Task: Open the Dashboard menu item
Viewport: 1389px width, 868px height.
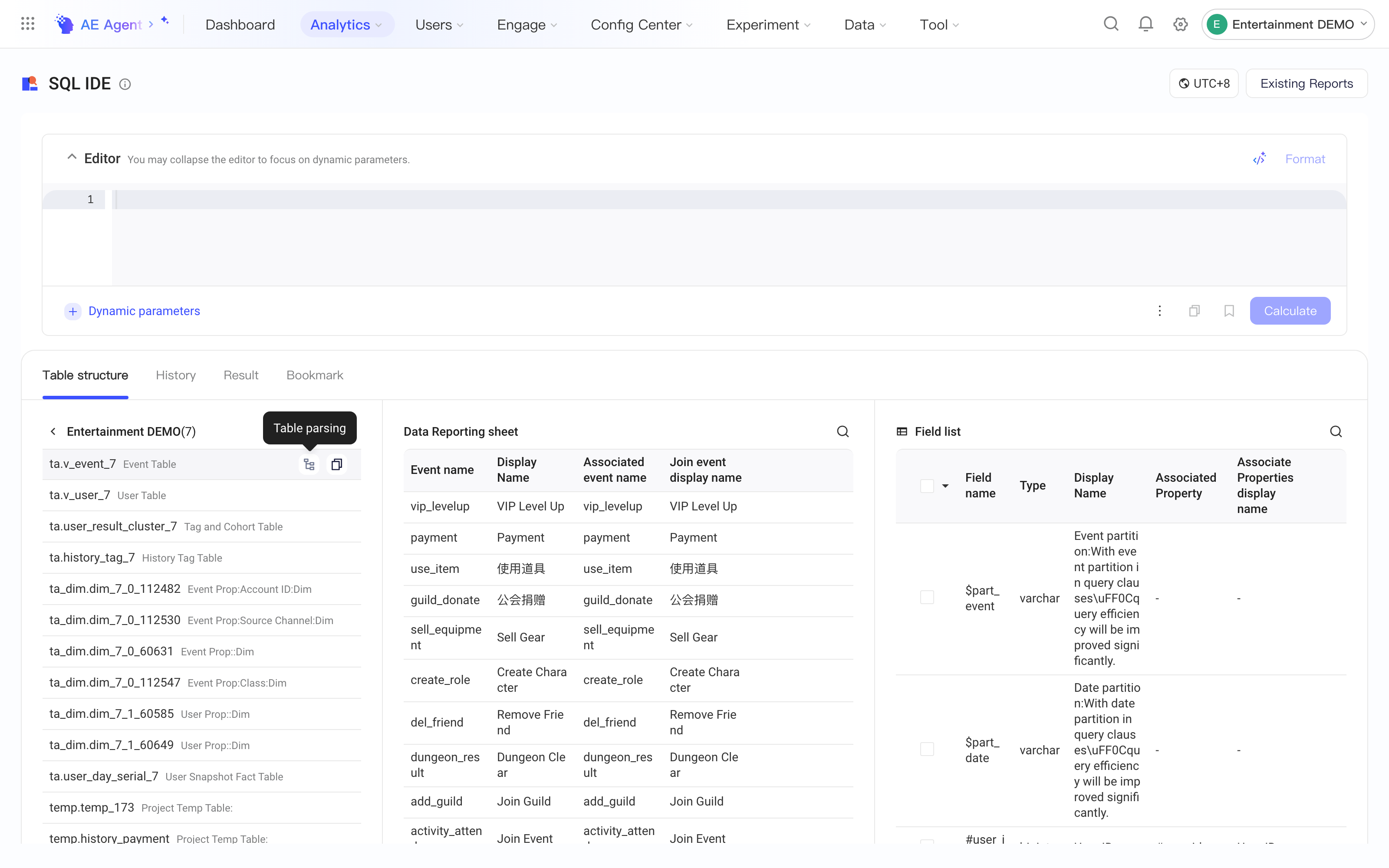Action: (240, 25)
